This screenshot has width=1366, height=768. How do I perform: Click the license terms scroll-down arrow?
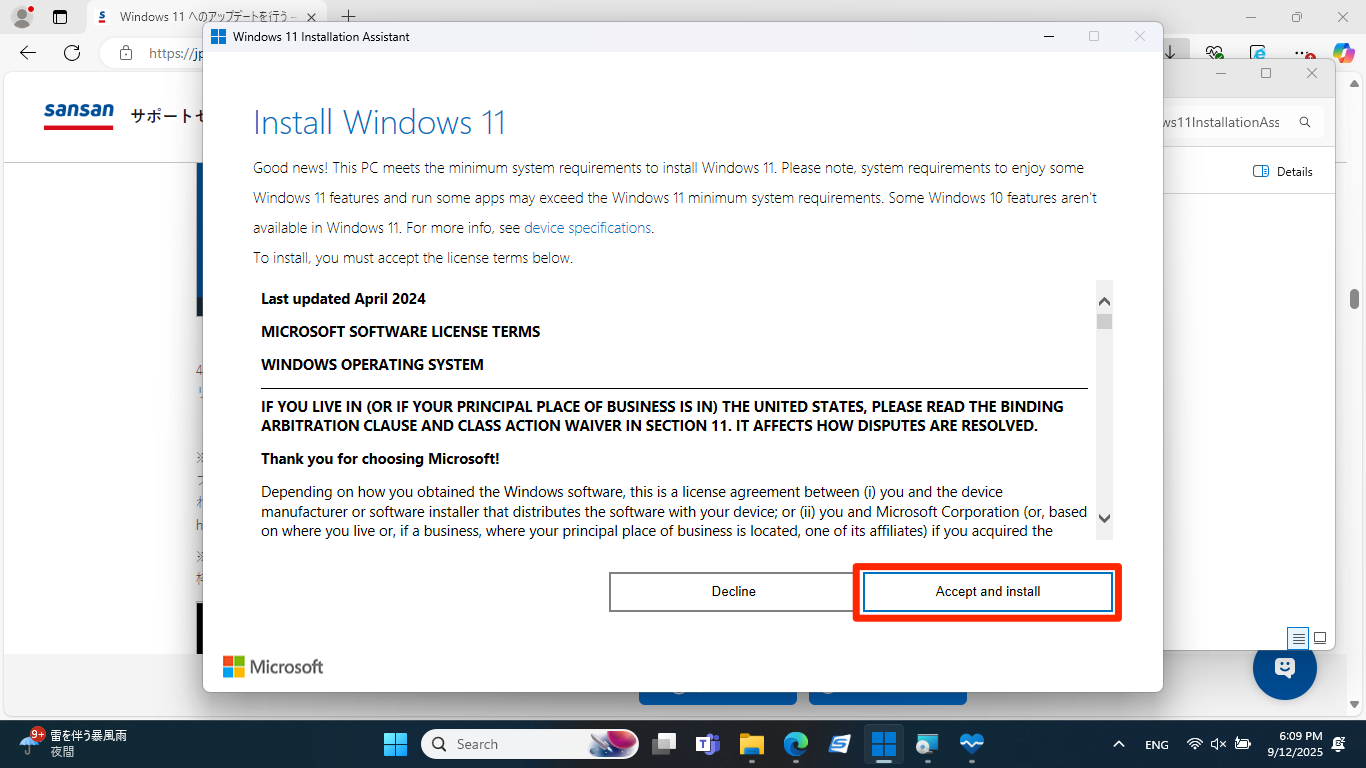pyautogui.click(x=1104, y=518)
